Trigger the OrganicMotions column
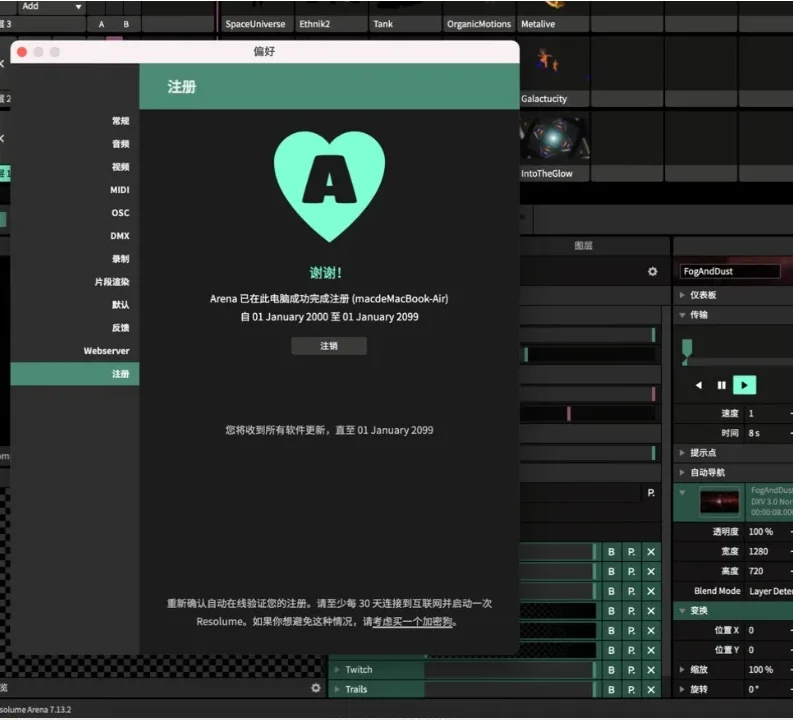793x720 pixels. click(x=478, y=24)
